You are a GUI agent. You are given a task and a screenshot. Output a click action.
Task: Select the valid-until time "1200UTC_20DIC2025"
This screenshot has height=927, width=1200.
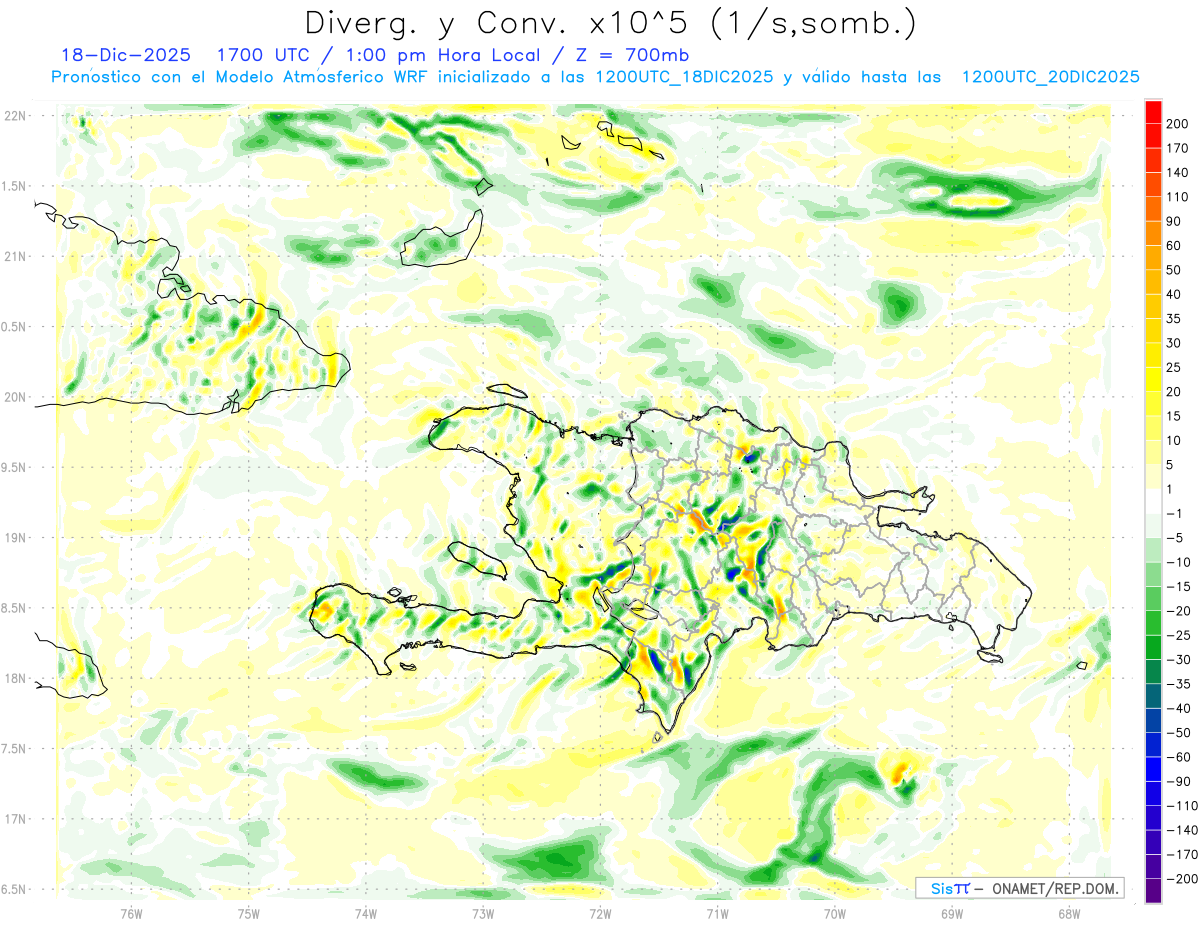1051,77
